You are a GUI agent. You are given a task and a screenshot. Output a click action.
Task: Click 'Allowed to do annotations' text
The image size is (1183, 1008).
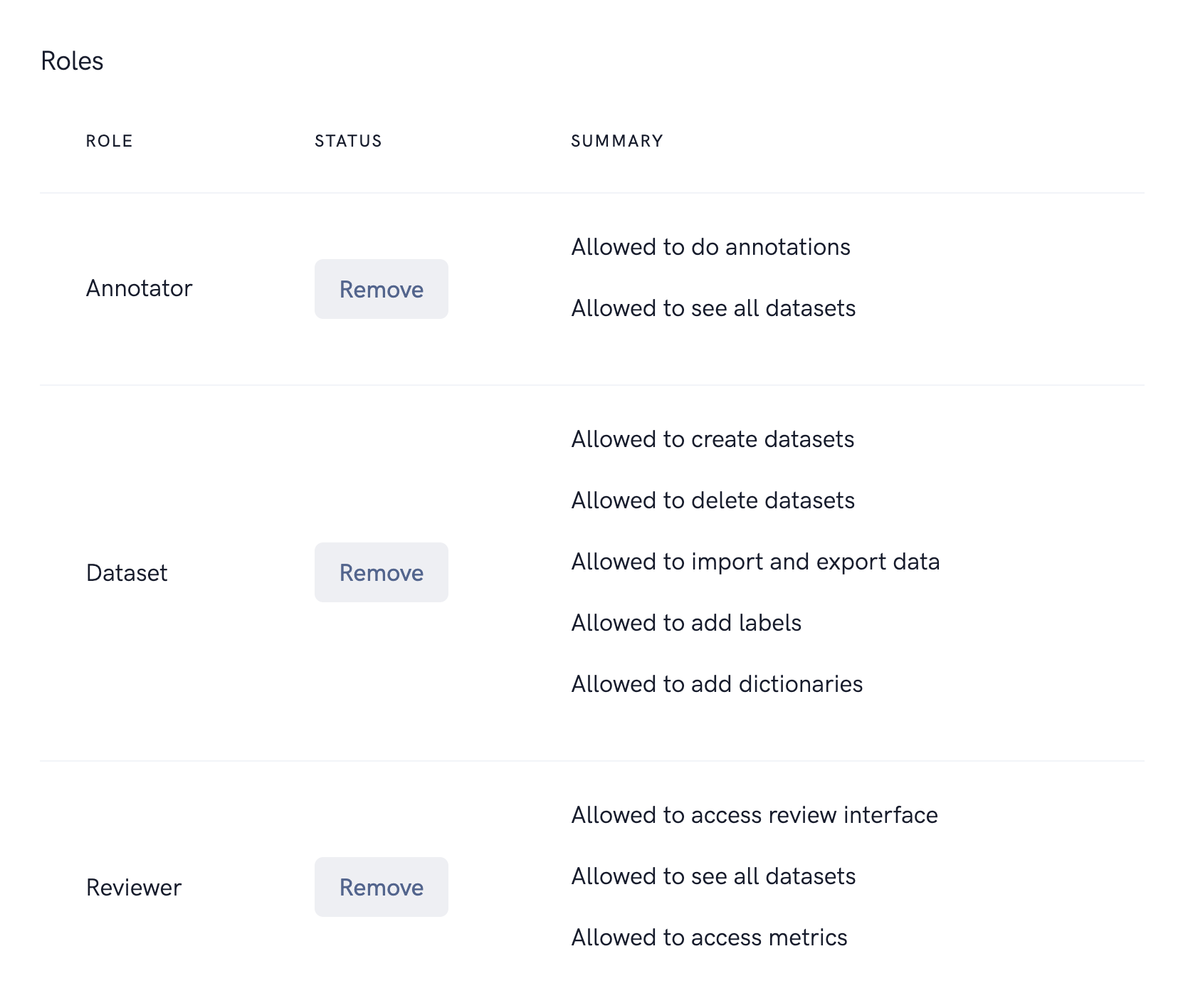pos(711,247)
